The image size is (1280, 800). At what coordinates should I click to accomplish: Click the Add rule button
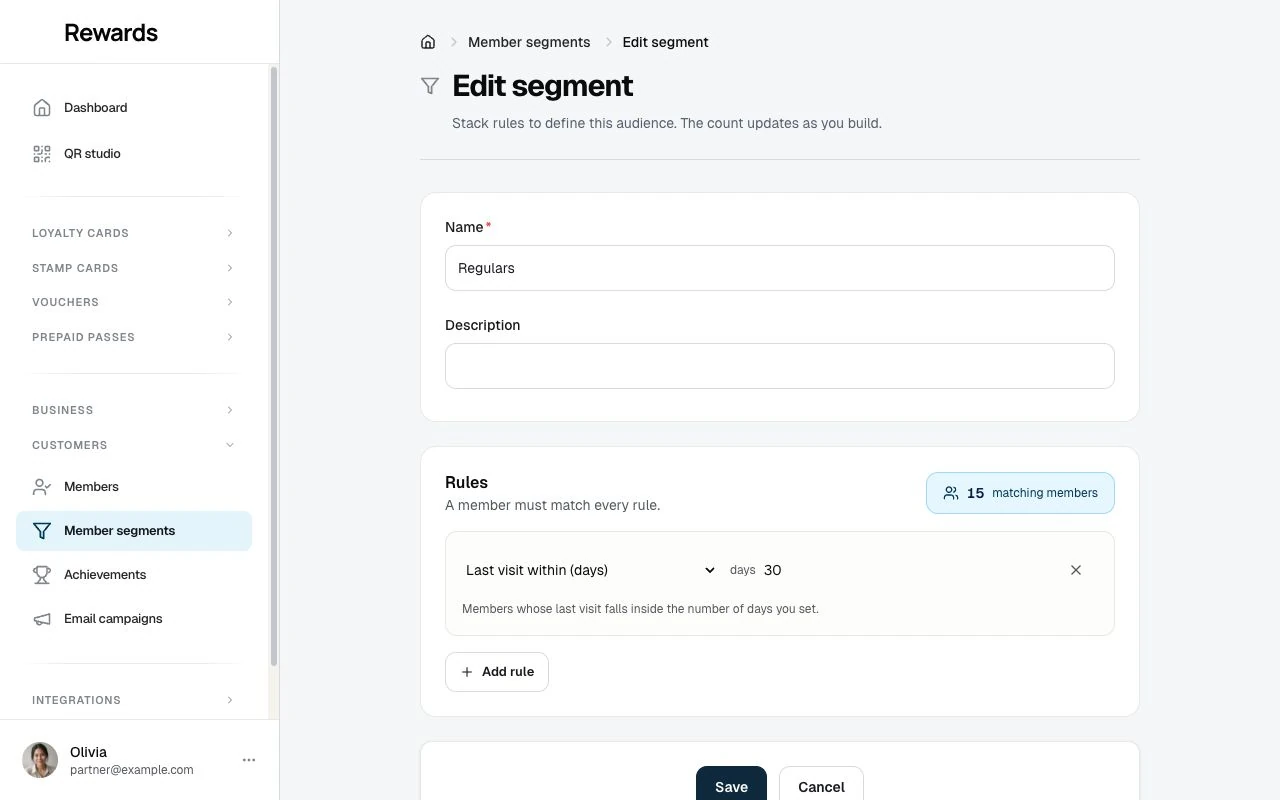point(497,672)
